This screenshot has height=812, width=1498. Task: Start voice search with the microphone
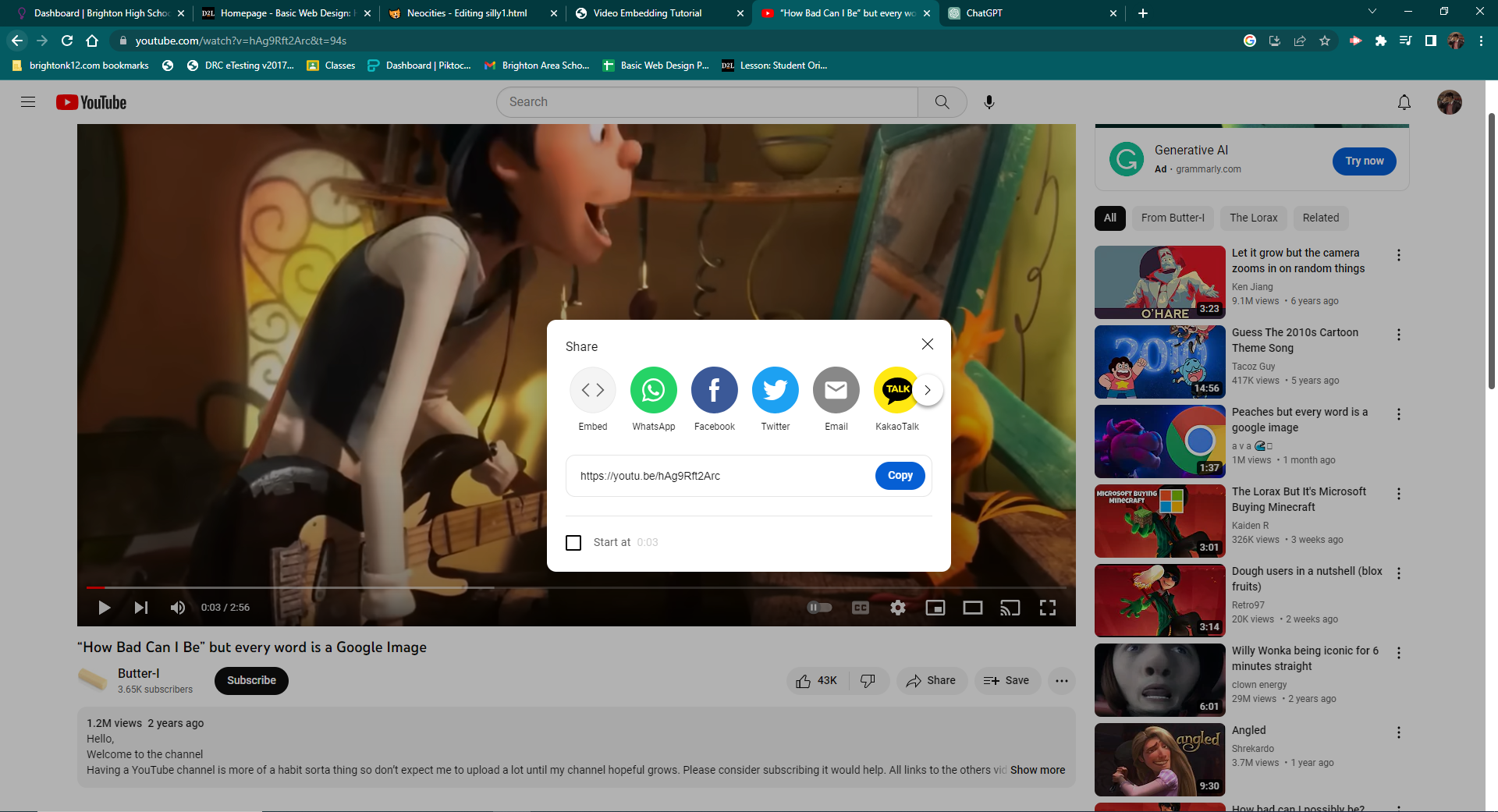click(989, 102)
